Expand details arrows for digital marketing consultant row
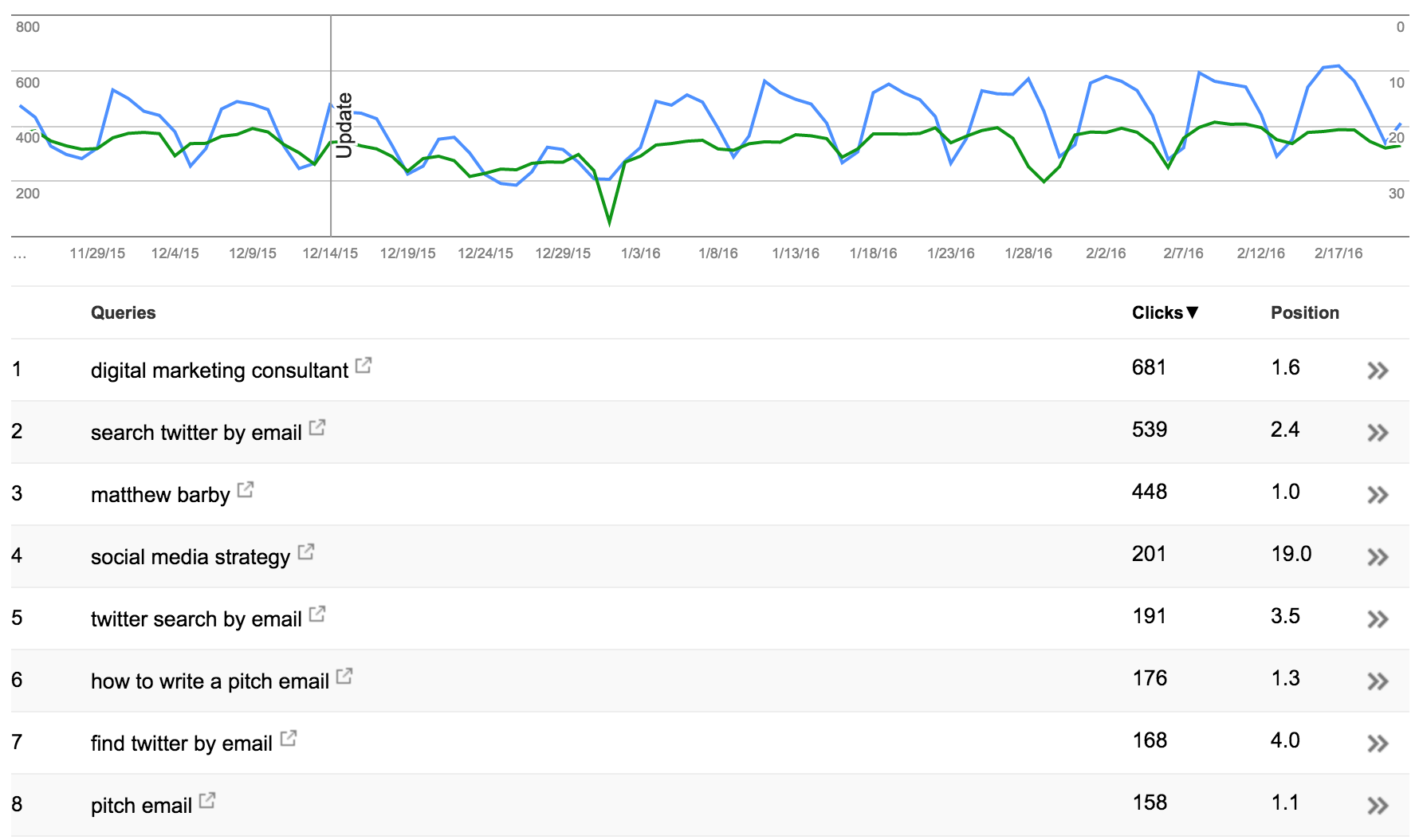 (1378, 371)
